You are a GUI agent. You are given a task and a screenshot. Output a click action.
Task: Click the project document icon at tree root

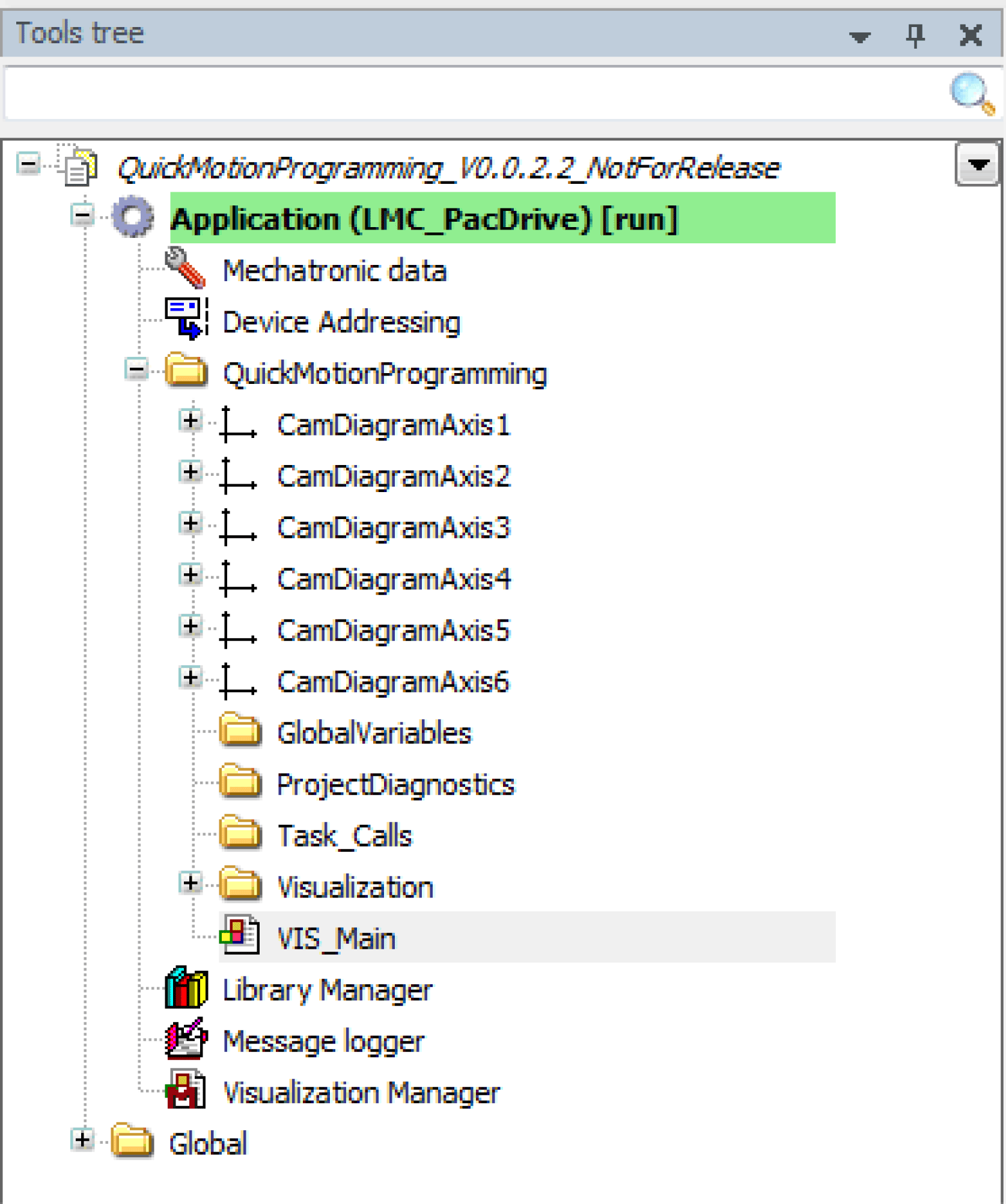[78, 165]
